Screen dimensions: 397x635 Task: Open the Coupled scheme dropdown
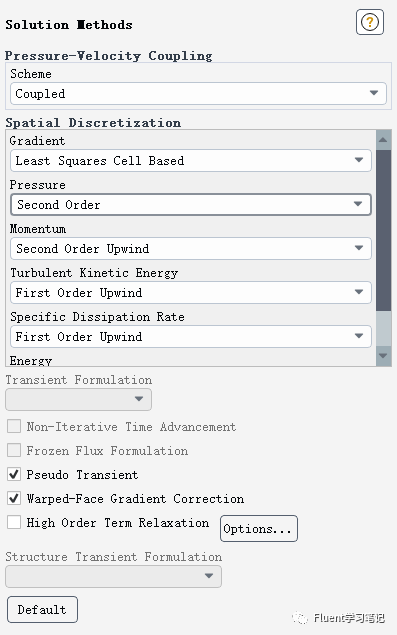click(x=198, y=94)
